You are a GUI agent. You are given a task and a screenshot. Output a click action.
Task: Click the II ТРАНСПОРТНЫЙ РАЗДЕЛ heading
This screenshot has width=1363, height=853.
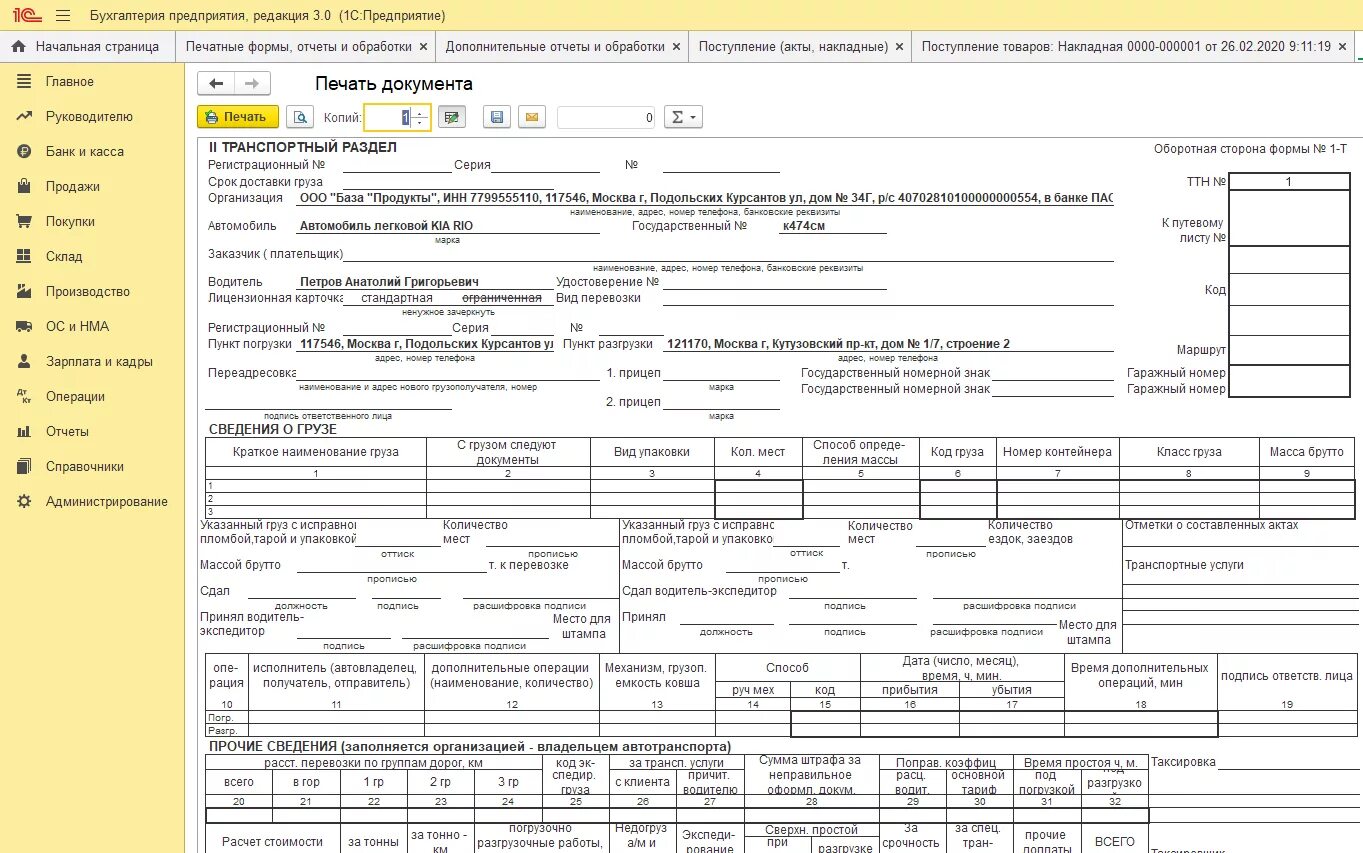[x=302, y=147]
